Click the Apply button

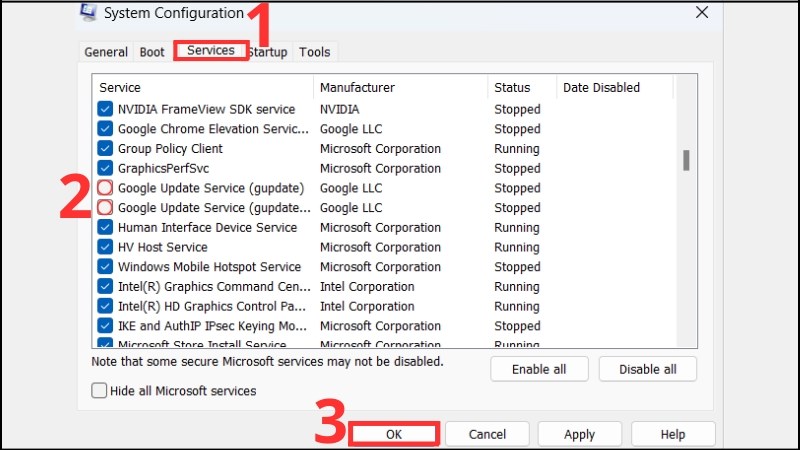coord(579,434)
